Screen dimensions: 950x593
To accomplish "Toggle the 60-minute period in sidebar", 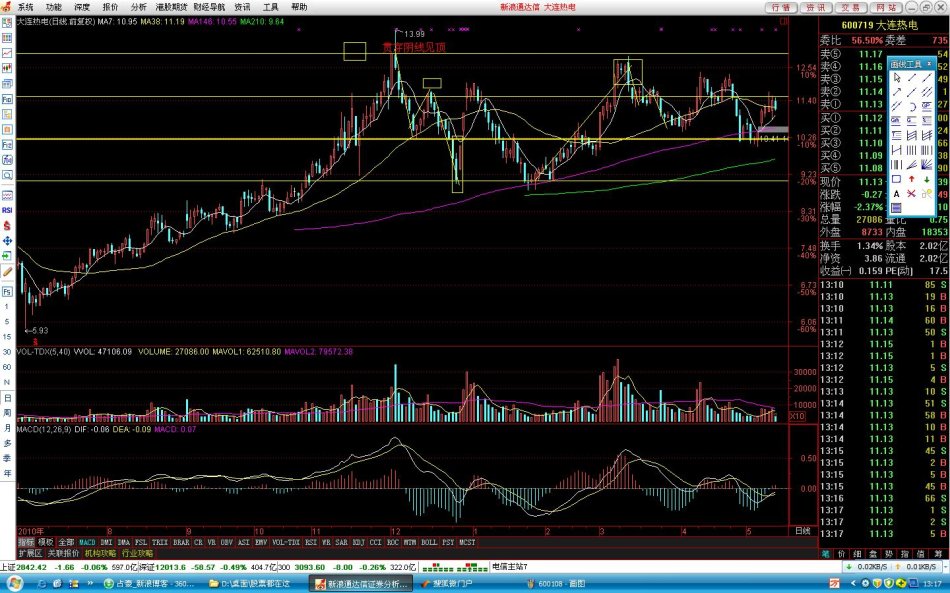I will pos(7,367).
